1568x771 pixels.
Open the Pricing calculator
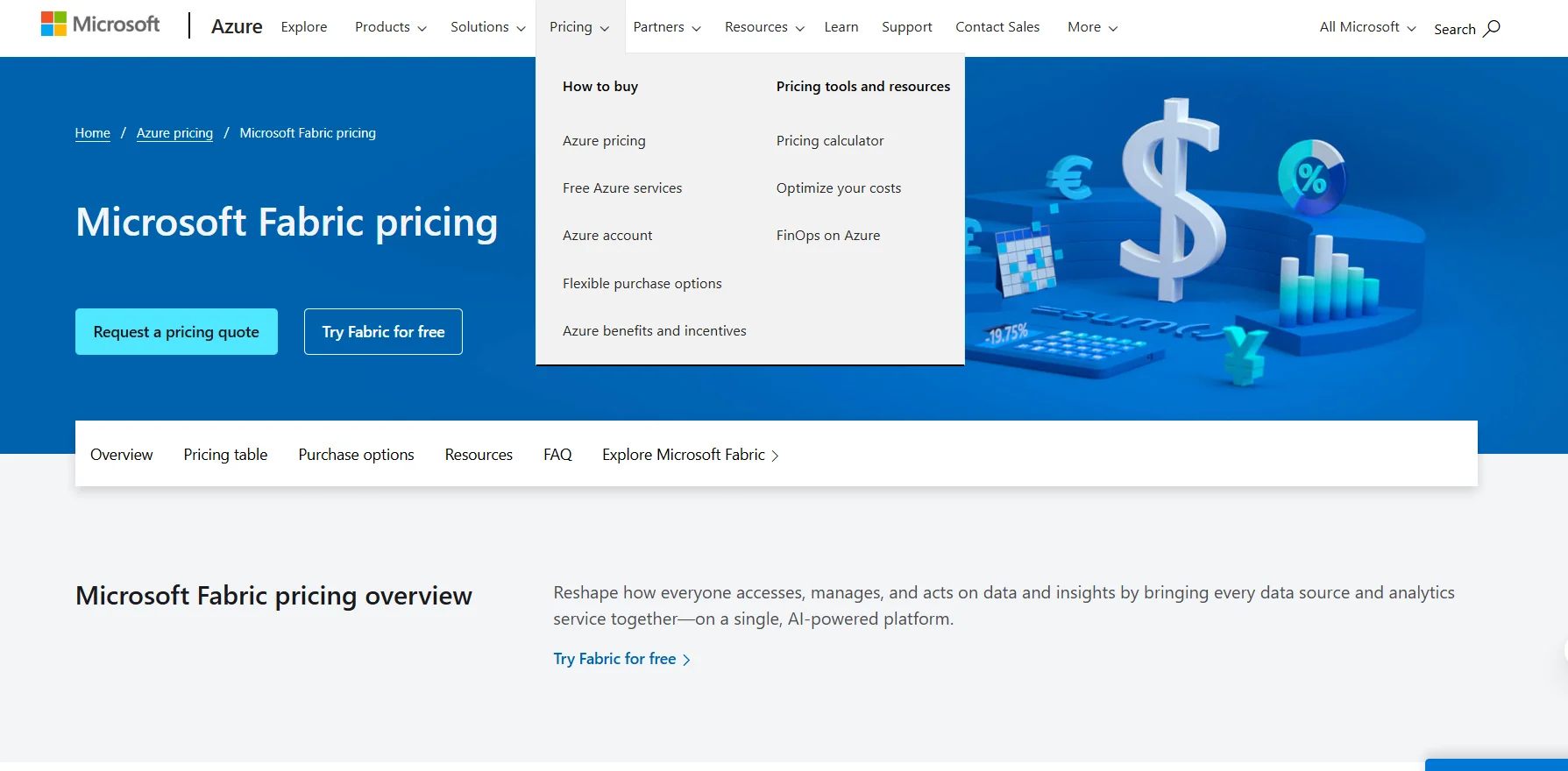click(x=830, y=140)
